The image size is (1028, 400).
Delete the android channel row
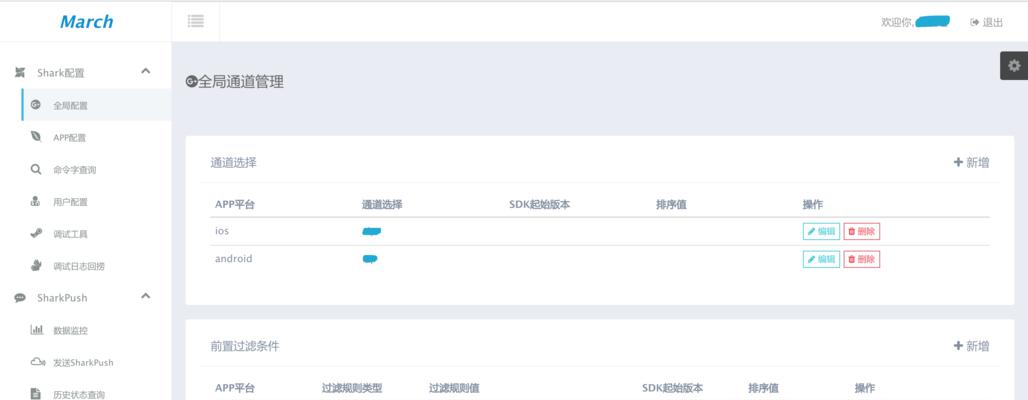pos(861,259)
